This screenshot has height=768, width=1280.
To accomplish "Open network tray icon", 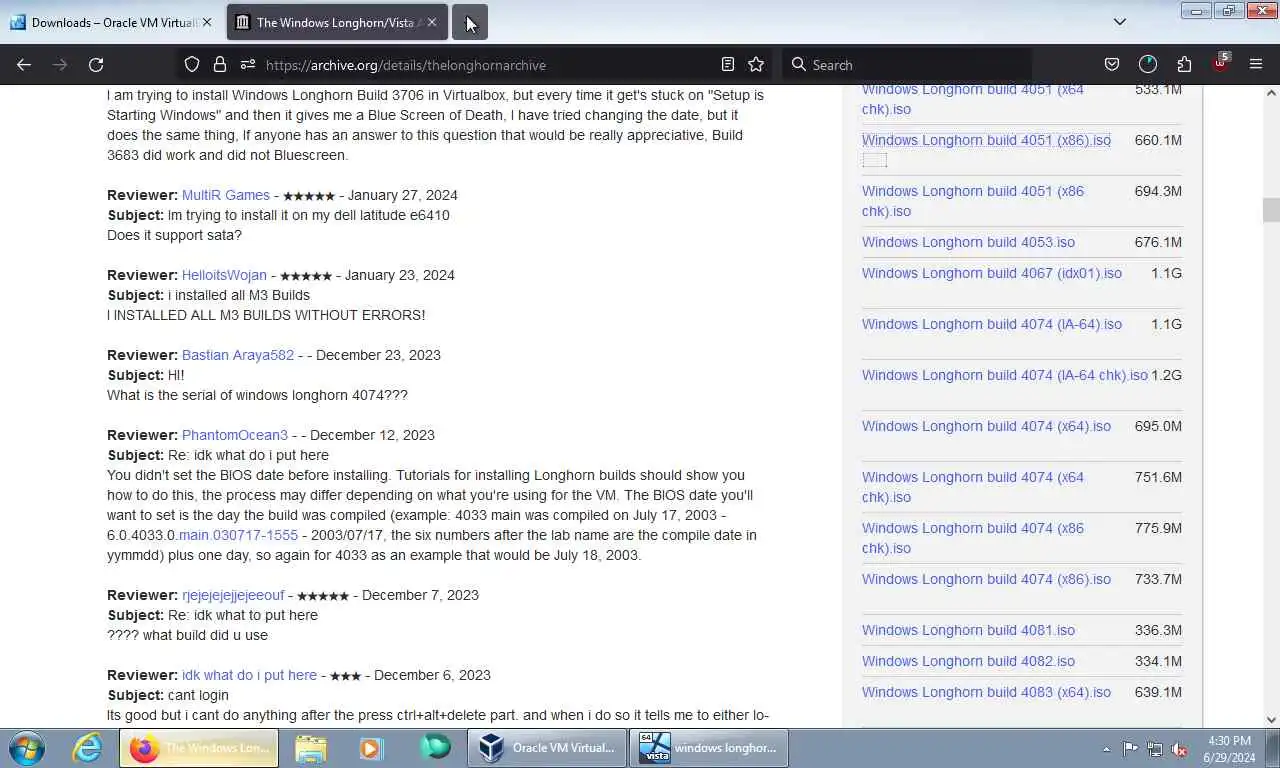I will click(x=1155, y=749).
